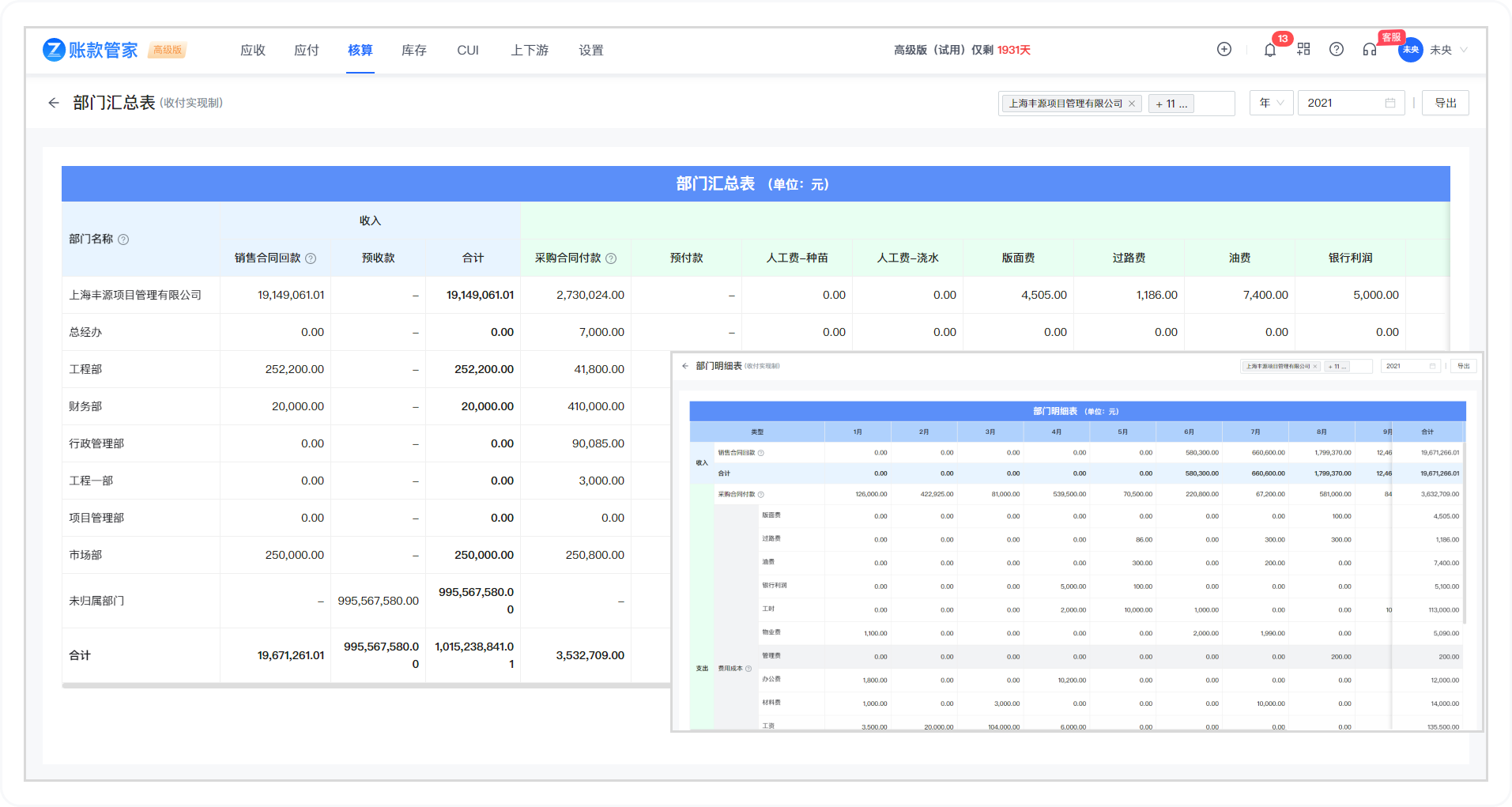Click the 人工费-种苗 column header
This screenshot has height=807, width=1512.
click(797, 258)
